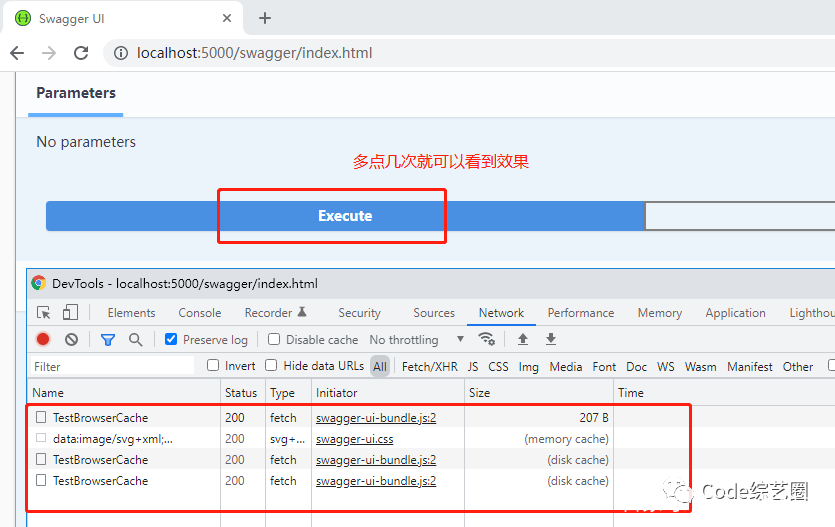Clear the network log
835x527 pixels.
(x=71, y=339)
